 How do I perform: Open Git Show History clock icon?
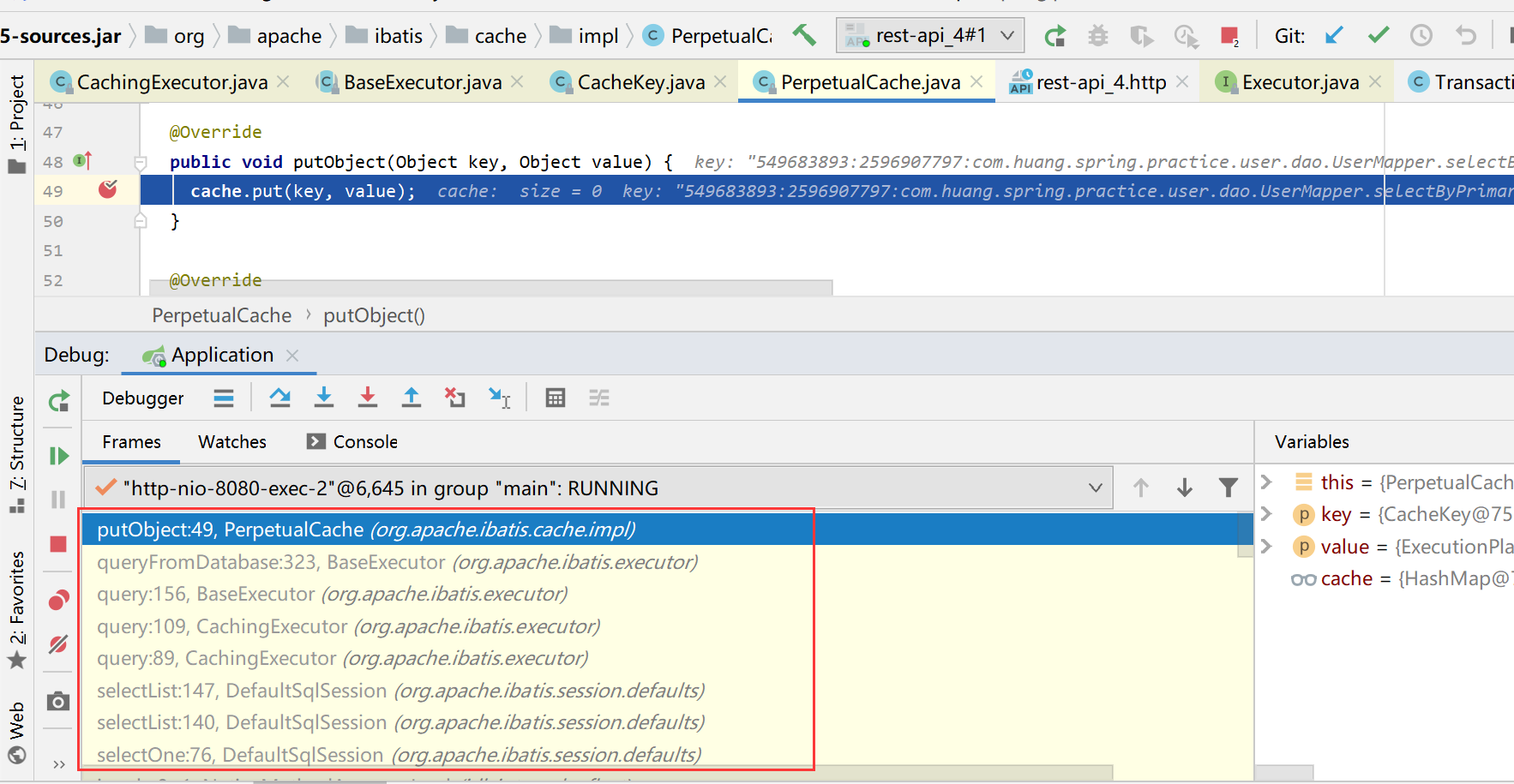tap(1421, 35)
